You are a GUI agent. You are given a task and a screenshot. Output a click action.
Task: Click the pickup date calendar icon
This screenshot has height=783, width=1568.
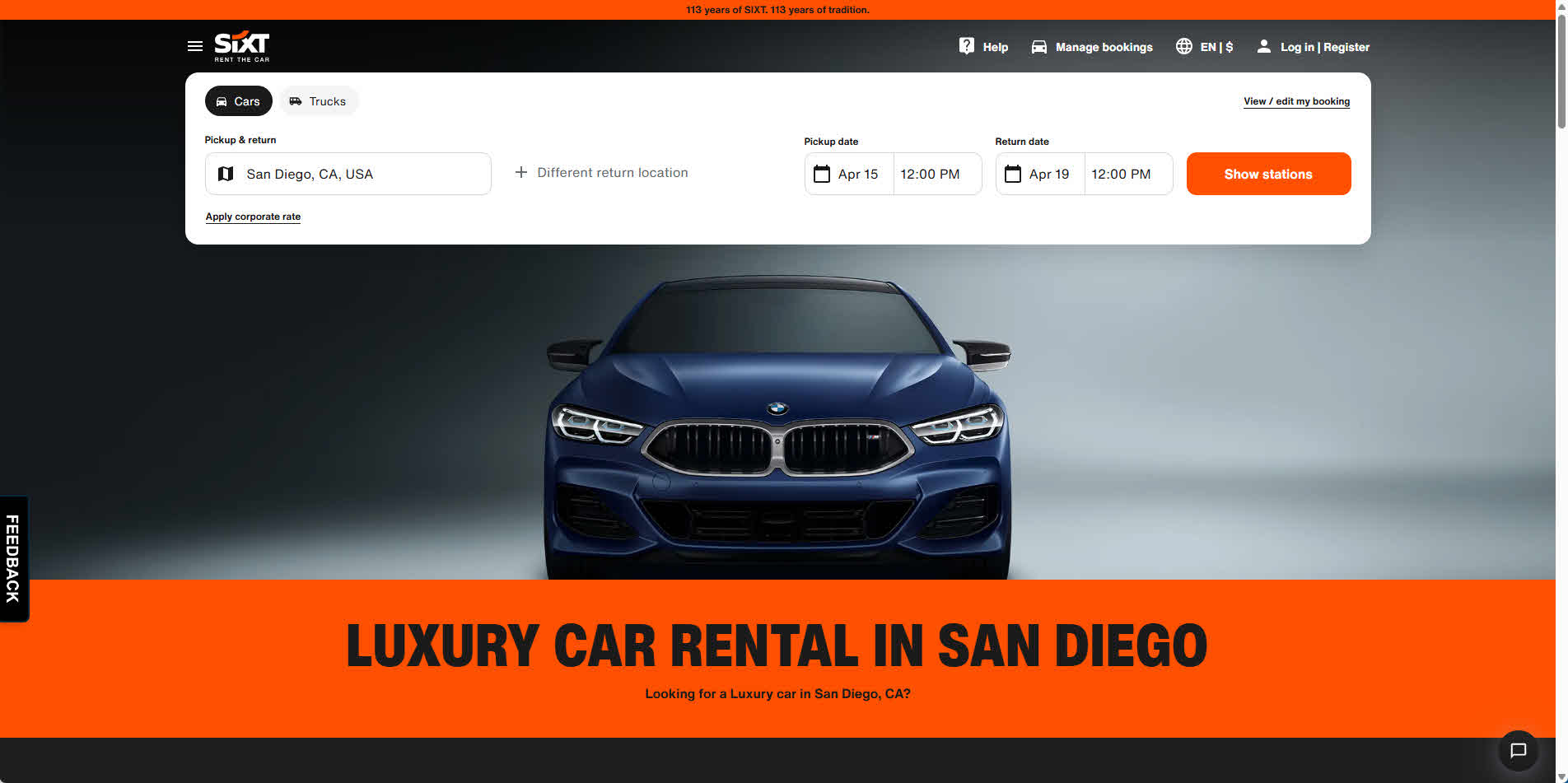point(822,174)
